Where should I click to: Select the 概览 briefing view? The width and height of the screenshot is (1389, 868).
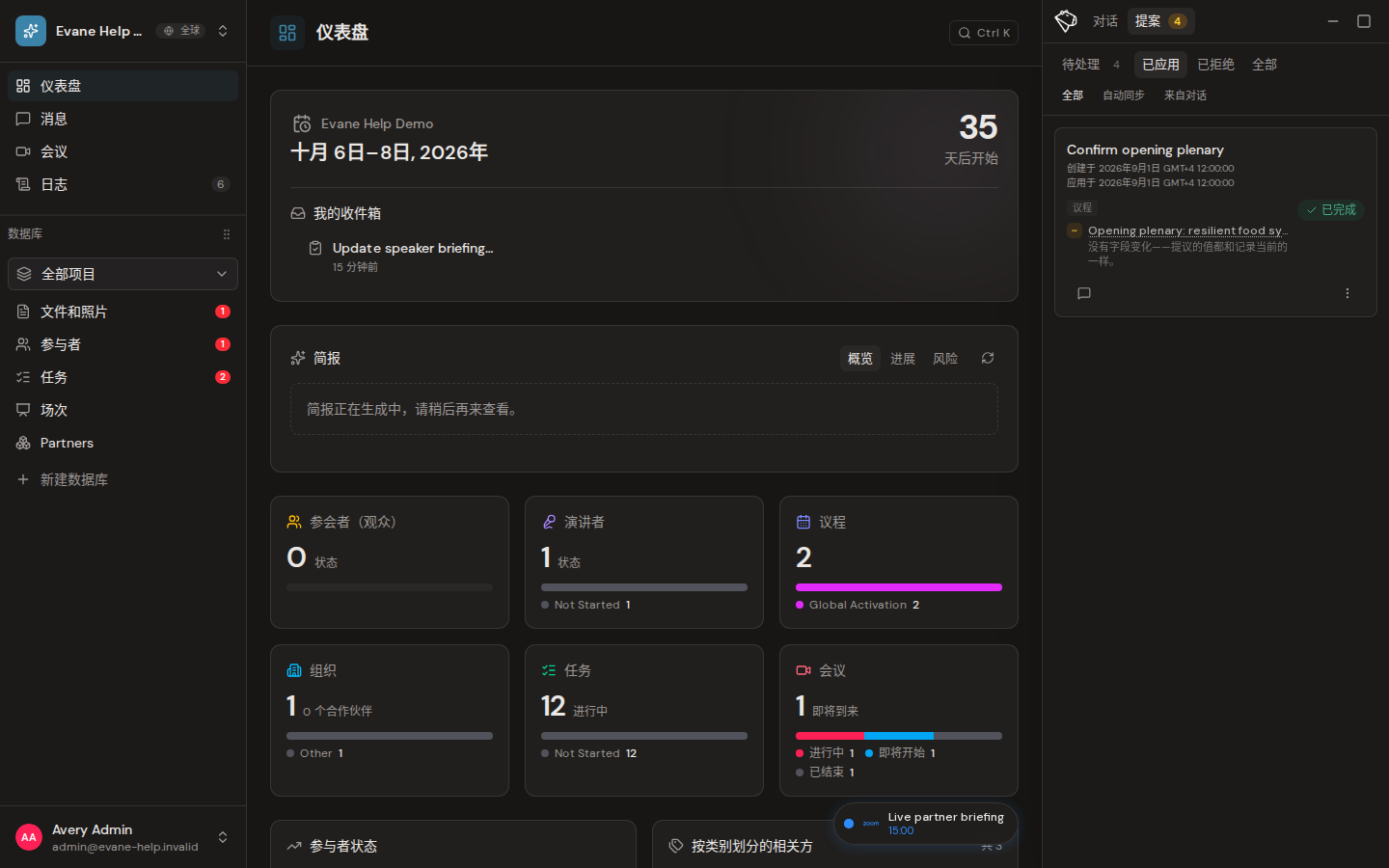(x=860, y=359)
